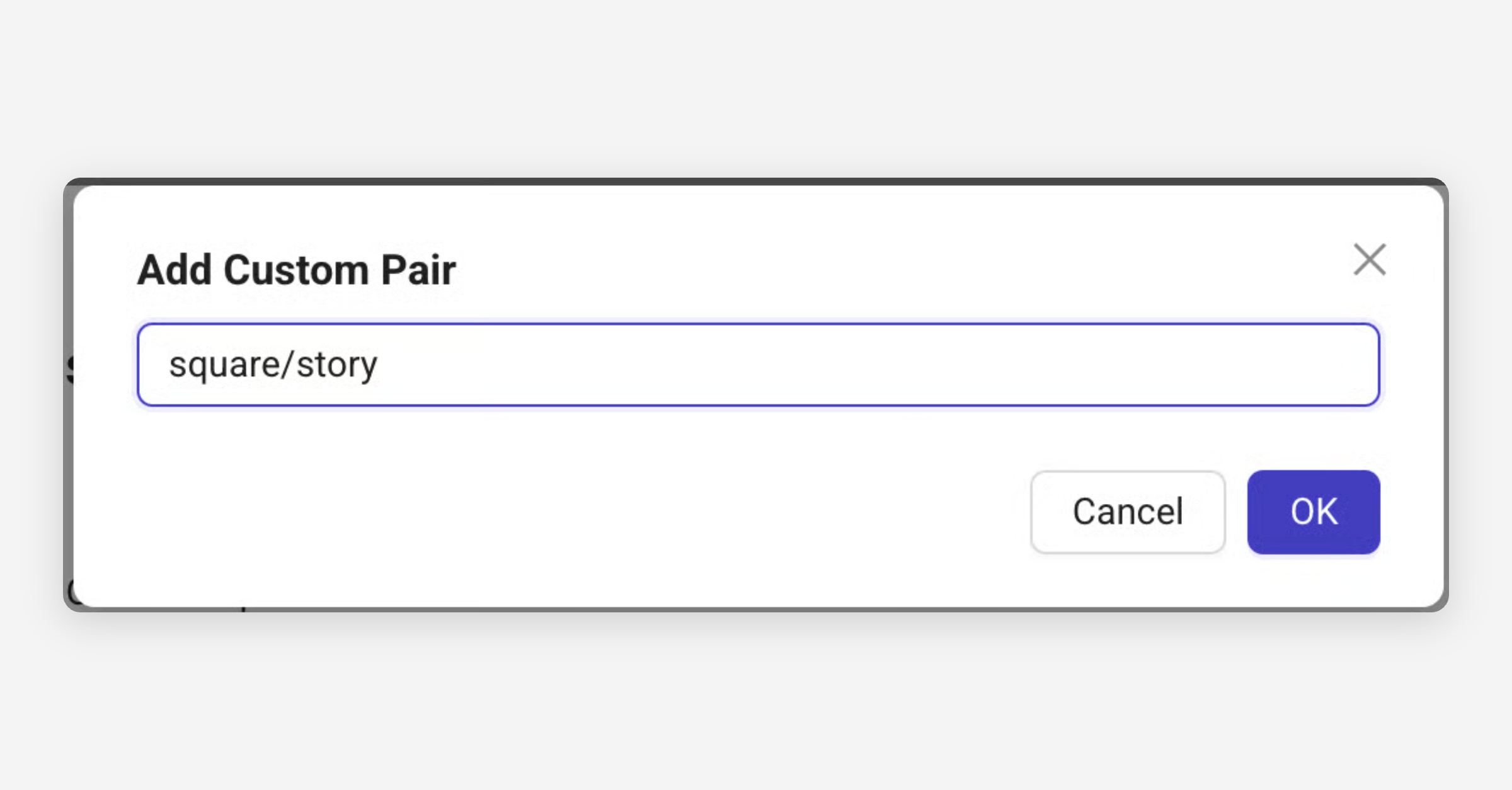Click the "square/story" text in the input
The height and width of the screenshot is (790, 1512).
pos(273,365)
